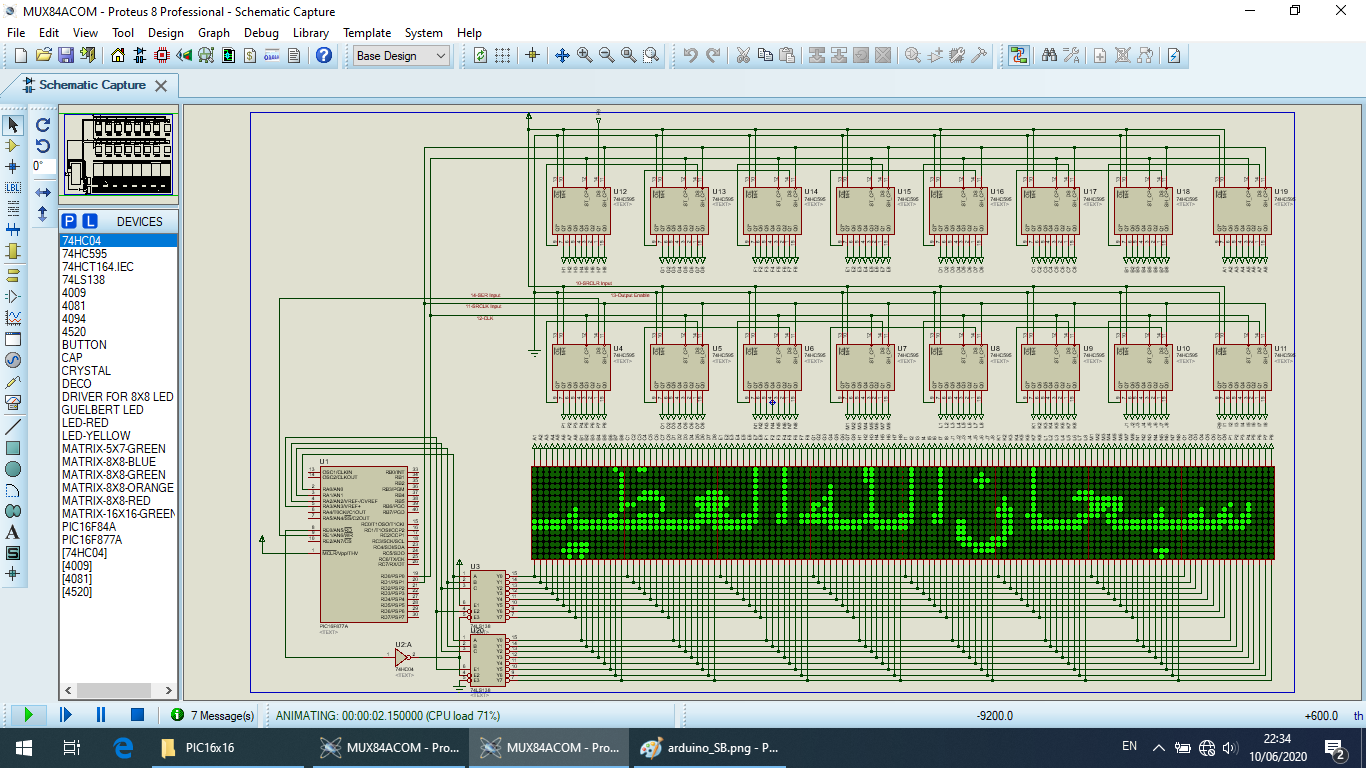Open the 7 Message(s) log
Viewport: 1366px width, 768px height.
(x=212, y=715)
